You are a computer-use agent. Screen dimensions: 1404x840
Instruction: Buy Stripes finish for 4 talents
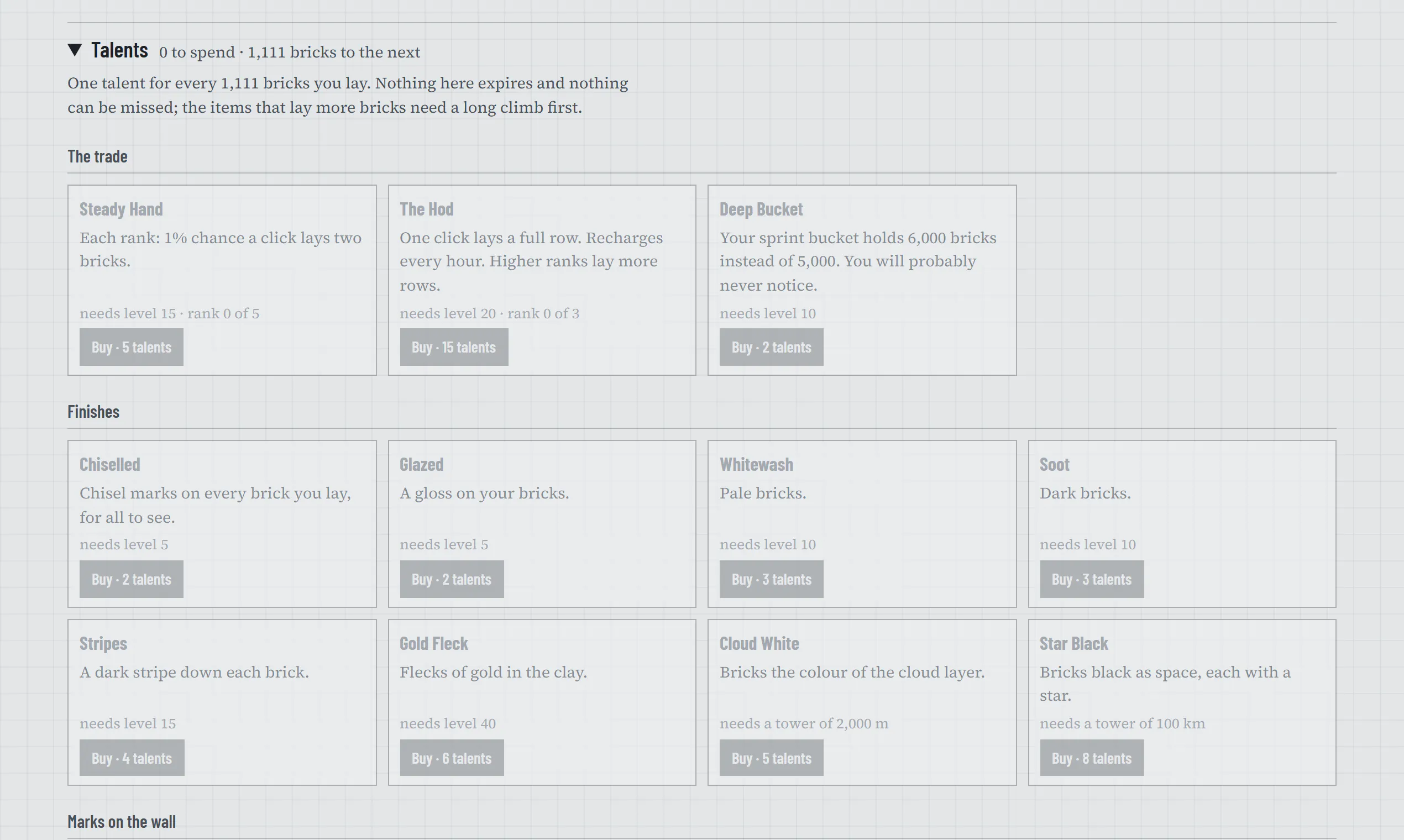click(x=132, y=758)
